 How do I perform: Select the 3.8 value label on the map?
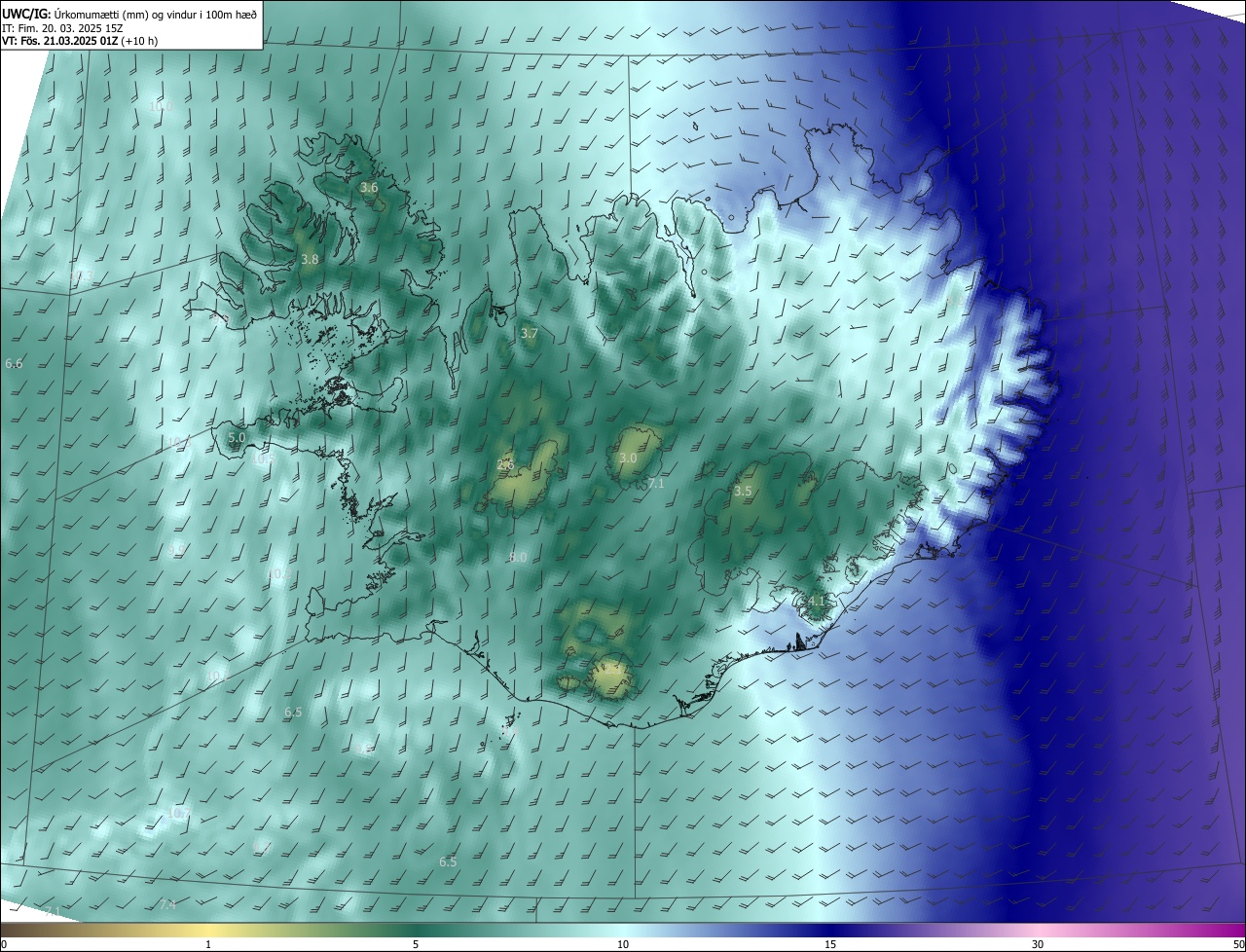coord(310,260)
